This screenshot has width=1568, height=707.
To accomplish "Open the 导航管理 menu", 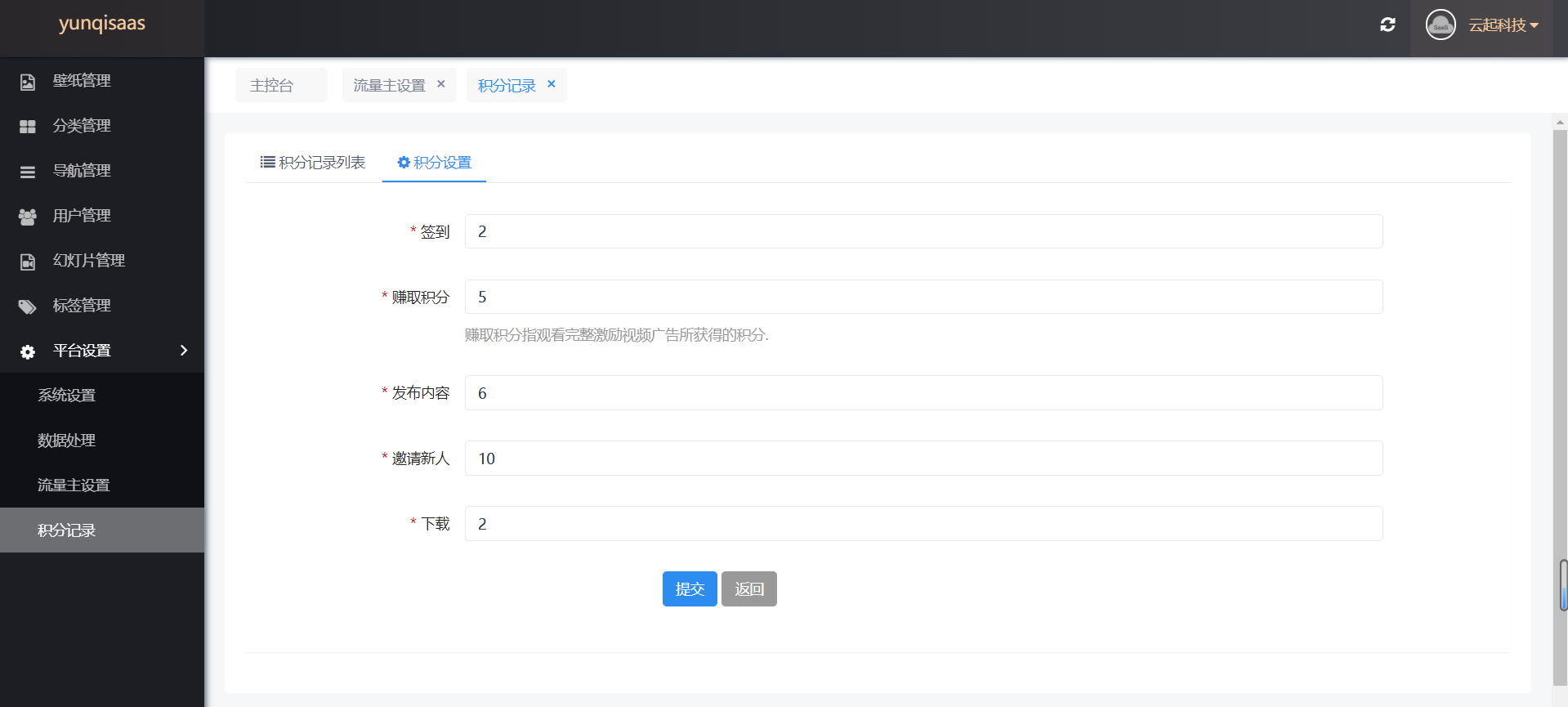I will coord(102,170).
